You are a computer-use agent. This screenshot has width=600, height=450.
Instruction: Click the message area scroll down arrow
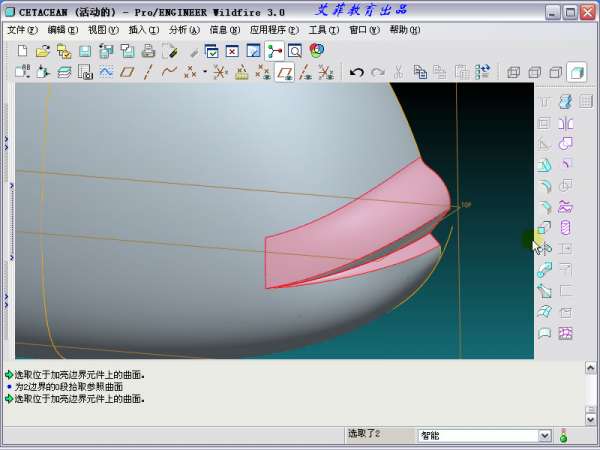point(590,419)
